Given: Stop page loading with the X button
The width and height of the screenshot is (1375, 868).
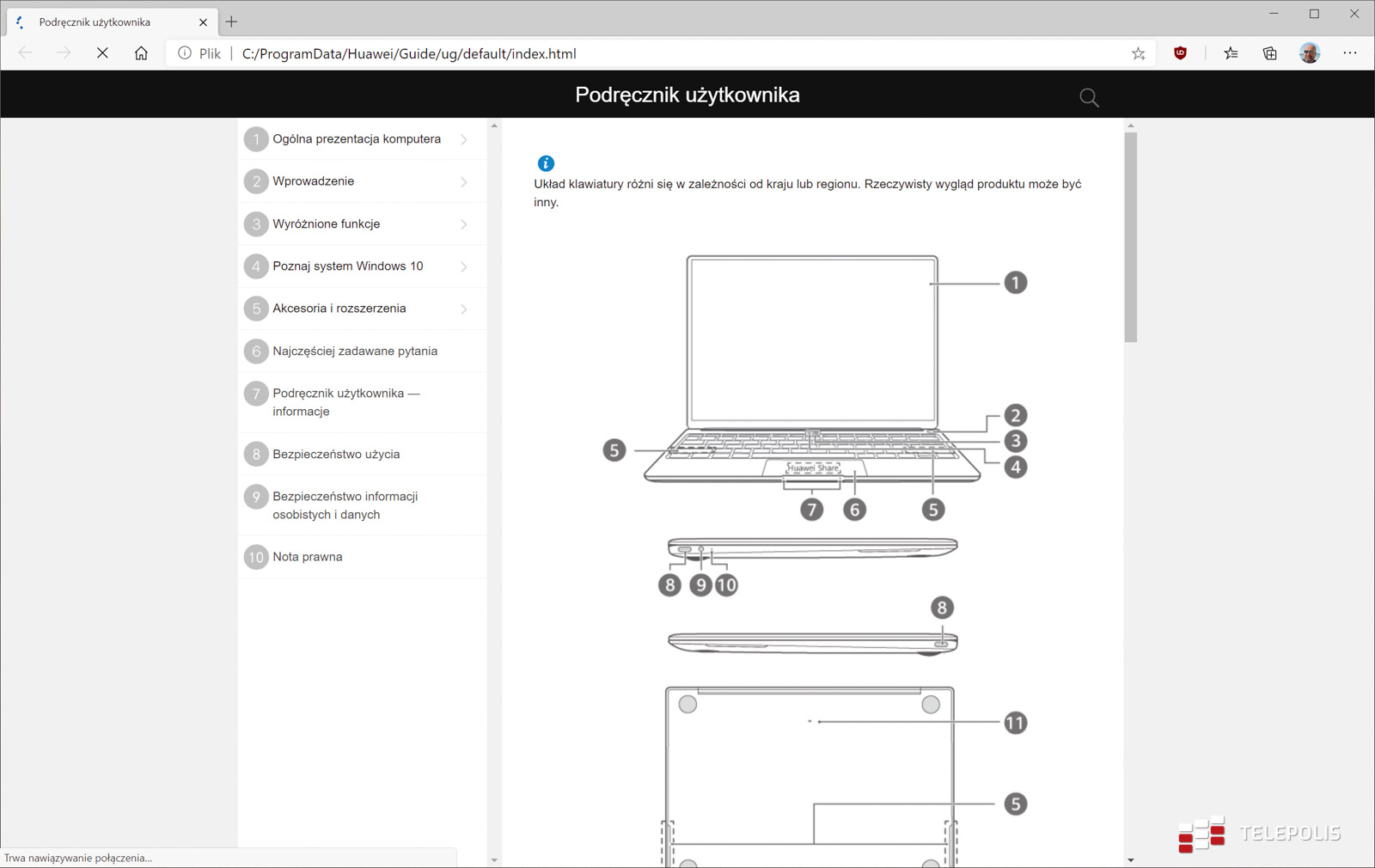Looking at the screenshot, I should [102, 53].
